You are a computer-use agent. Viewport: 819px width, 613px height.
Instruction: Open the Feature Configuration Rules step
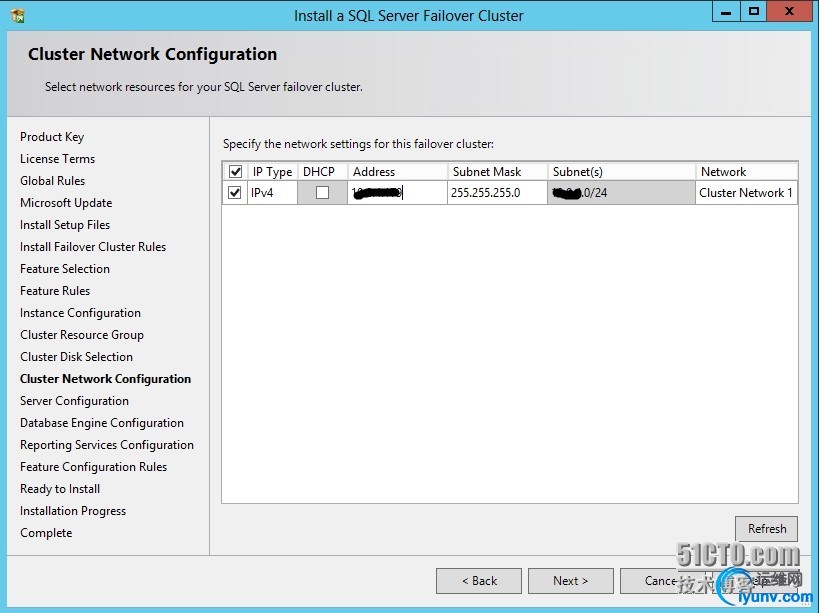[93, 467]
